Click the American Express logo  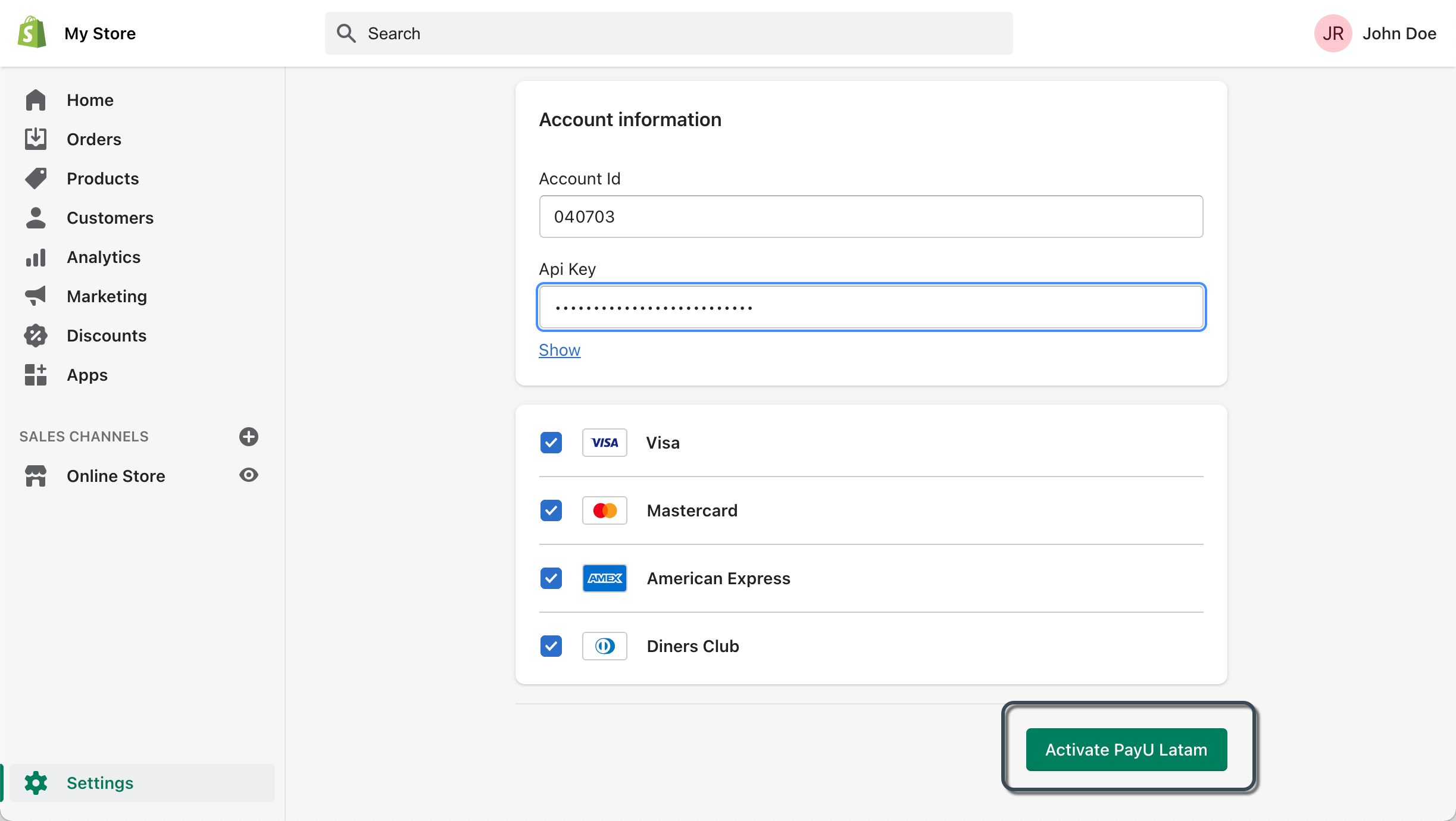tap(604, 578)
